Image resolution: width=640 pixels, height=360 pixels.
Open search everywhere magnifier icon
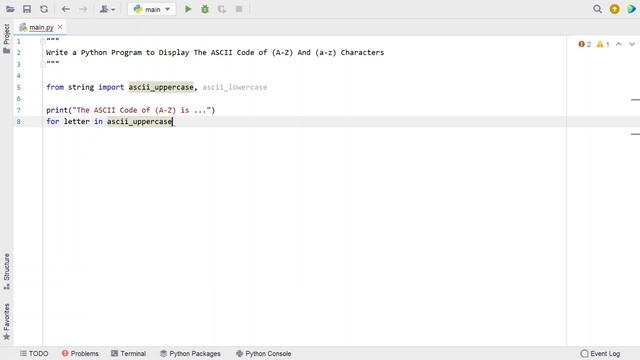[597, 9]
